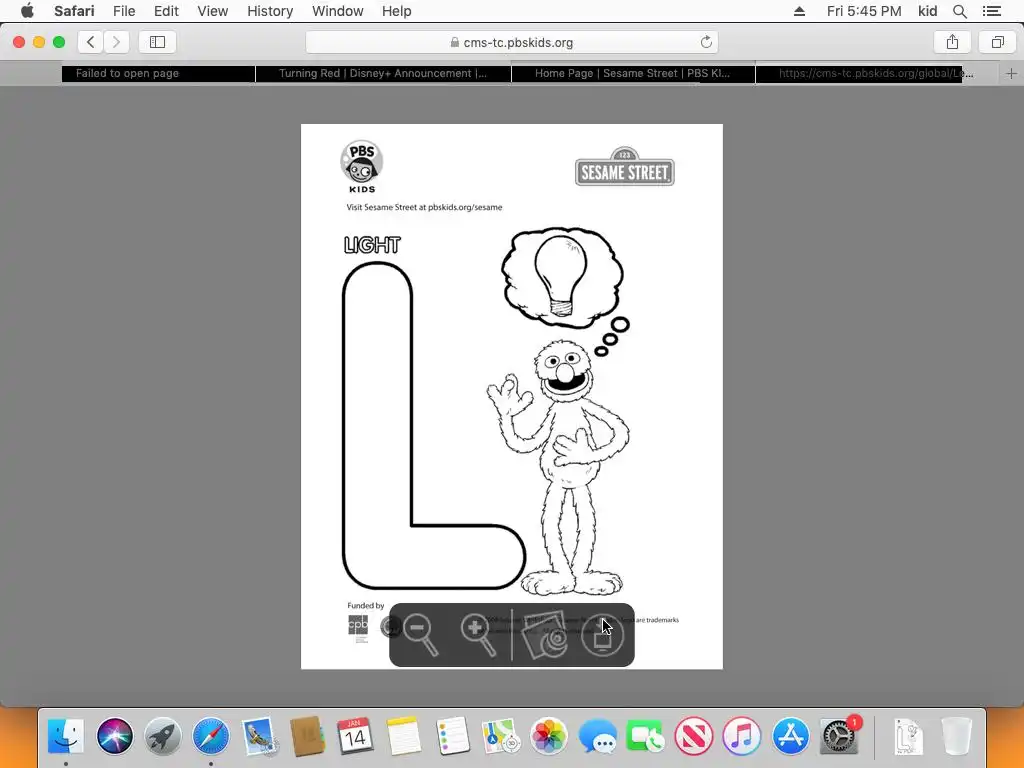Click the Sesame Street sign logo
The width and height of the screenshot is (1024, 768).
(x=625, y=167)
